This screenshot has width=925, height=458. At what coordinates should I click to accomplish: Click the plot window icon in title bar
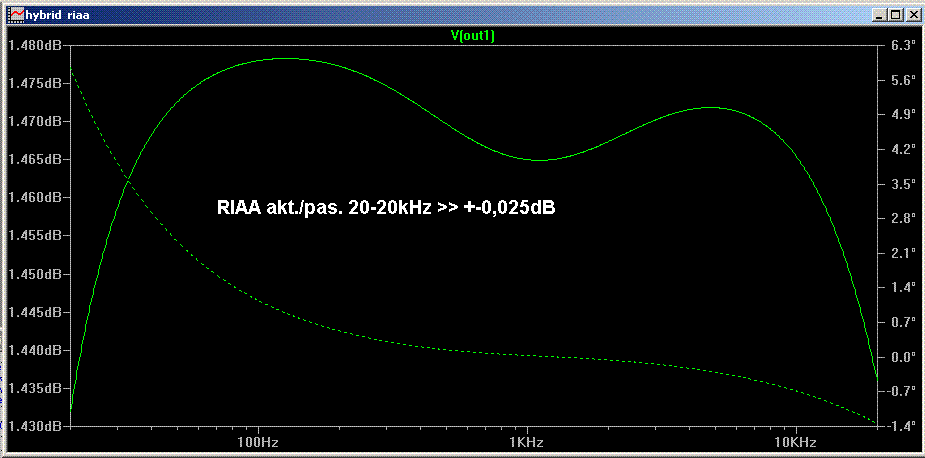click(16, 15)
